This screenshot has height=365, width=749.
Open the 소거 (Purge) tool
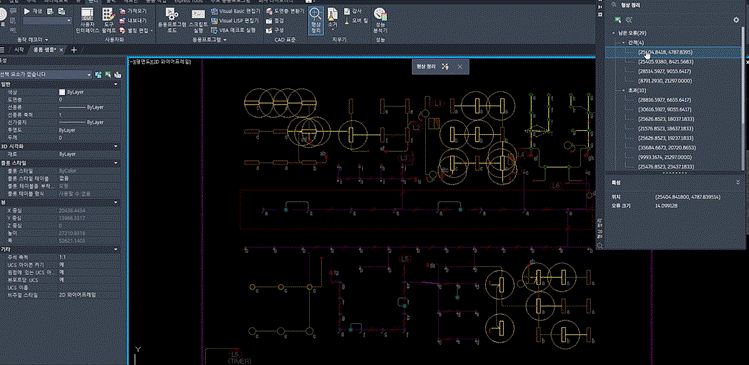(x=333, y=20)
